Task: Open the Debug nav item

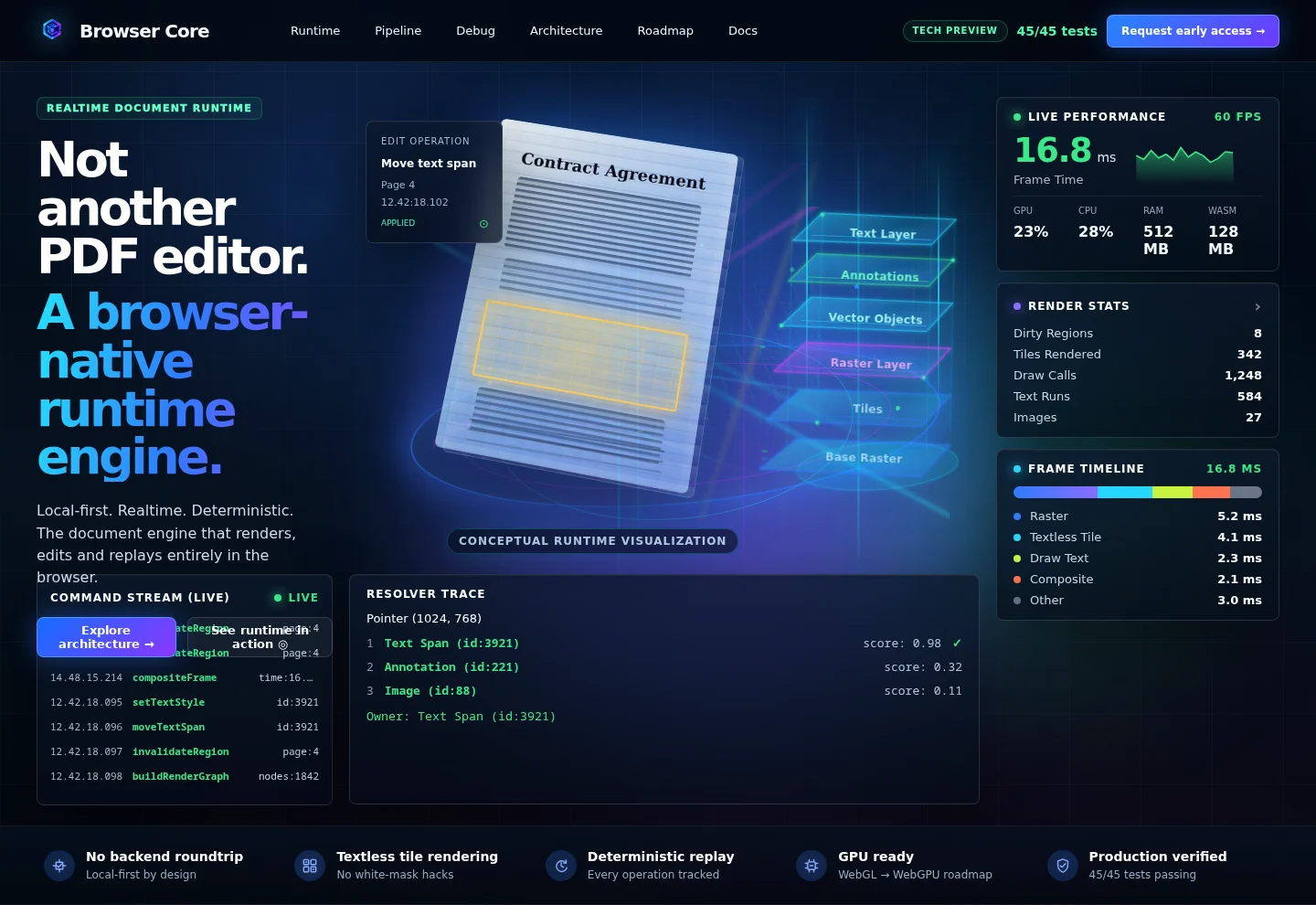Action: point(475,31)
